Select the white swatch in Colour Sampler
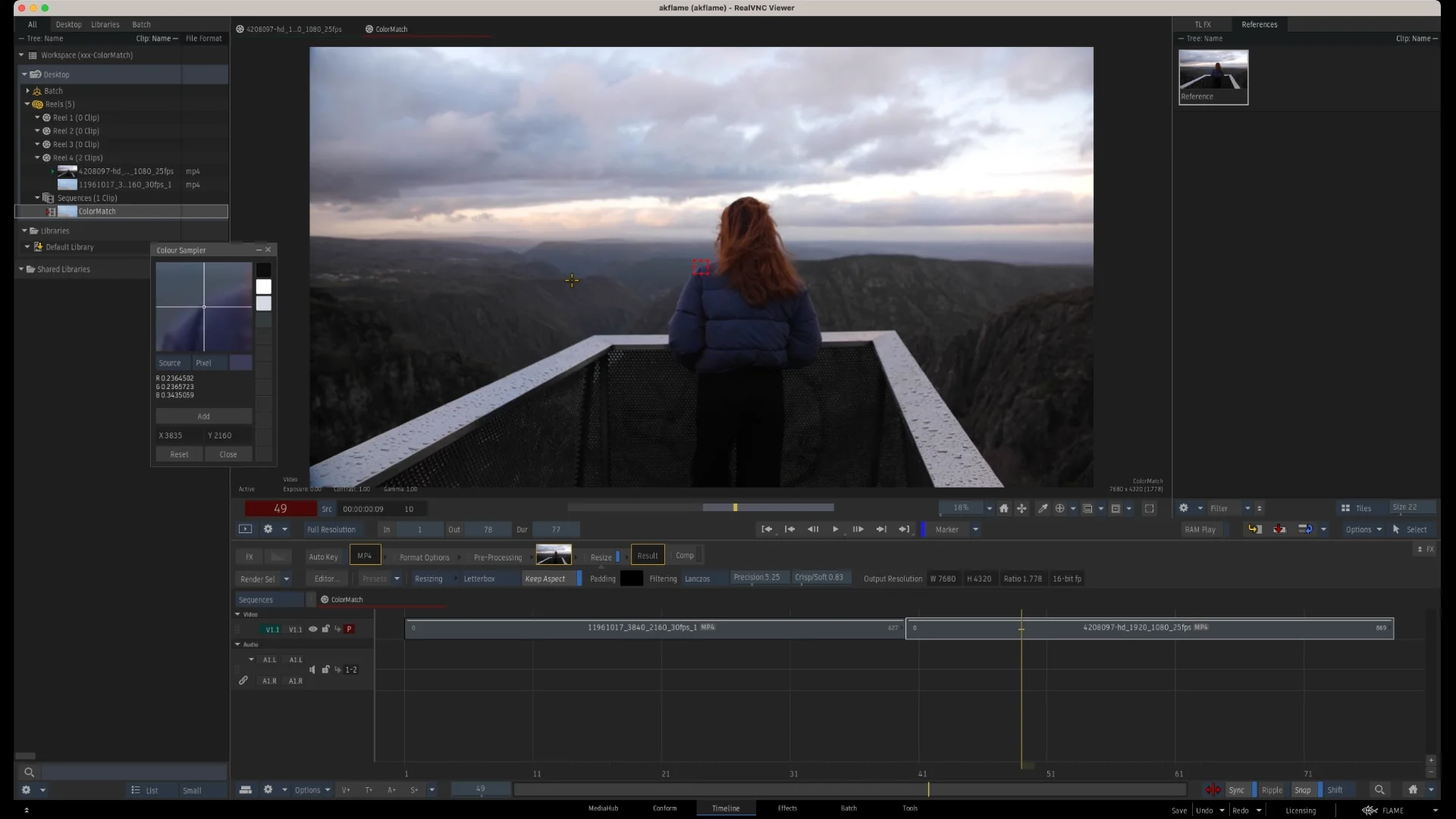 point(263,287)
